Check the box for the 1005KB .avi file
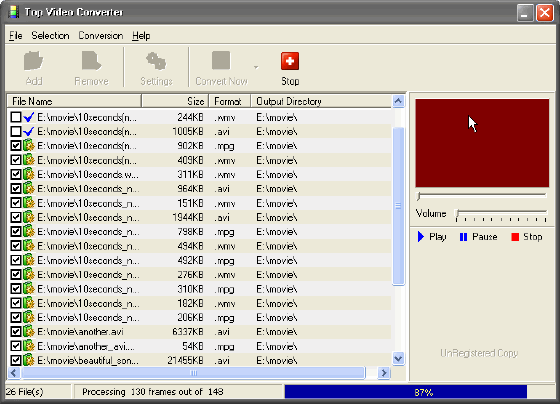 16,131
